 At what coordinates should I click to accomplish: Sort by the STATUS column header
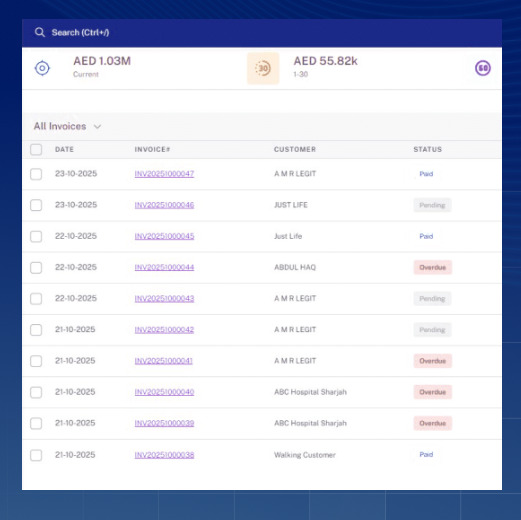[x=428, y=149]
